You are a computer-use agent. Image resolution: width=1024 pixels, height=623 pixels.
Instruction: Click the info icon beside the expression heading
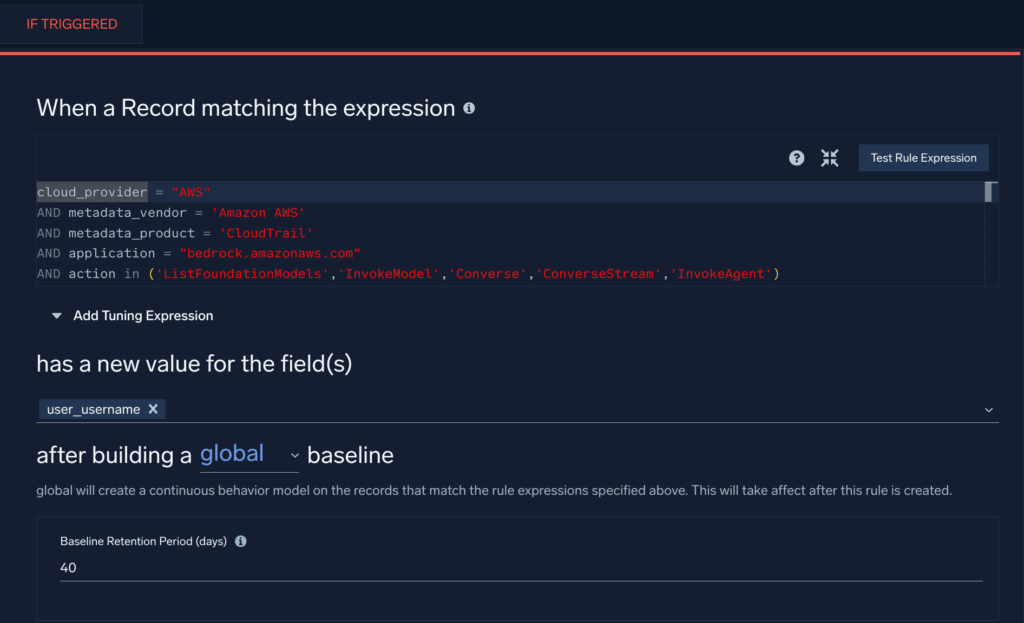click(469, 108)
